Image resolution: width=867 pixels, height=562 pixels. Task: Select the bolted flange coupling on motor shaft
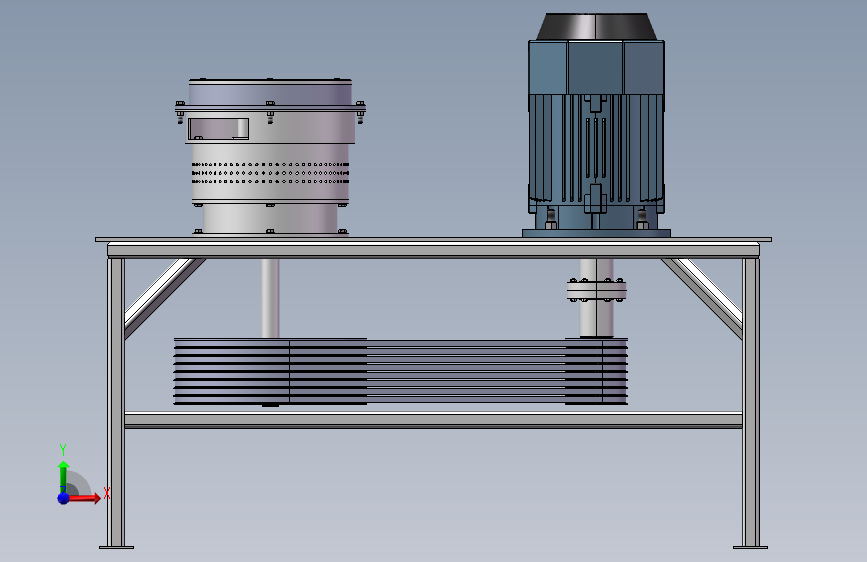pos(596,290)
